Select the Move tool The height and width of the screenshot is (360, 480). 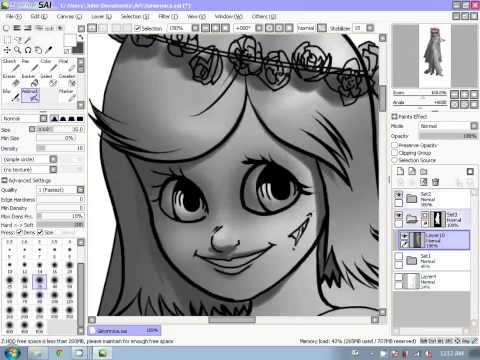7,50
